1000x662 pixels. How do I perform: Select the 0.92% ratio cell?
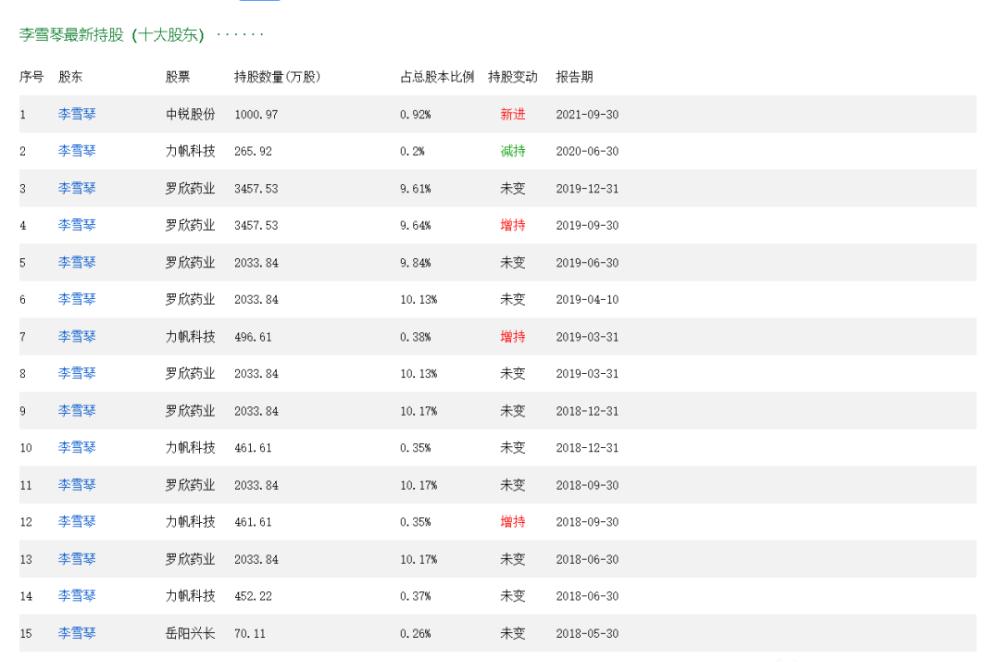415,115
